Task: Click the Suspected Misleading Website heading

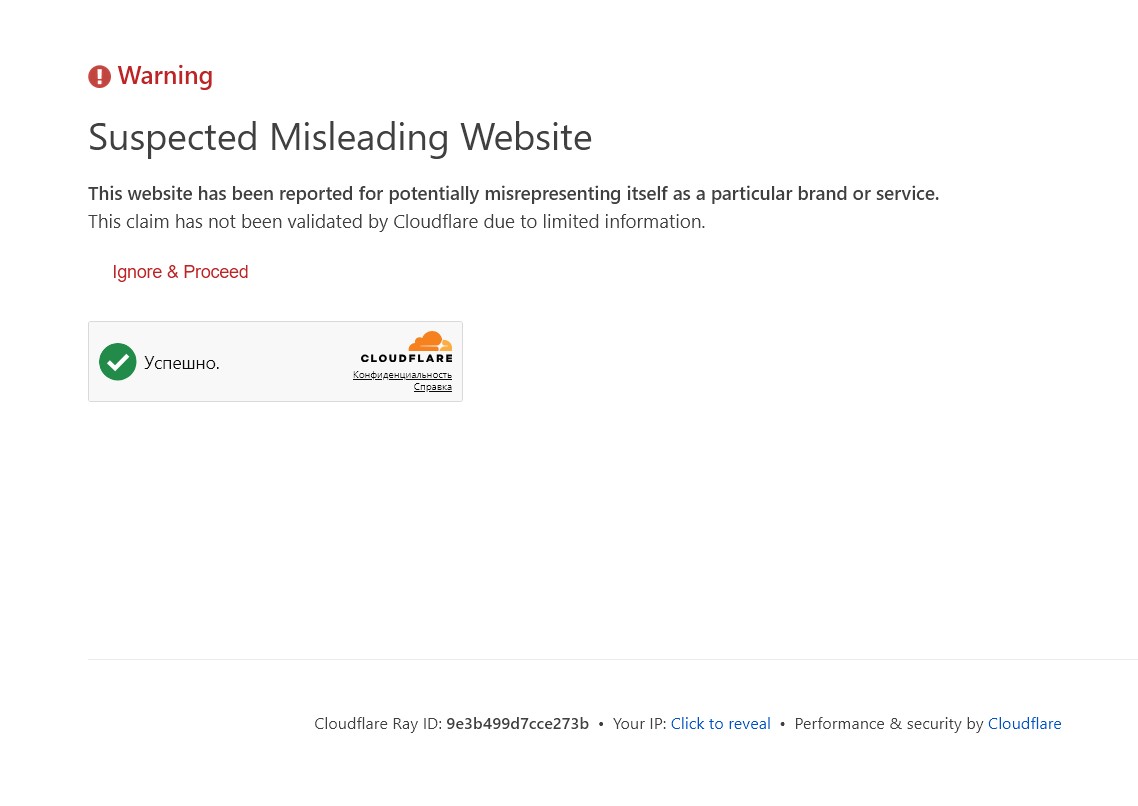Action: 340,137
